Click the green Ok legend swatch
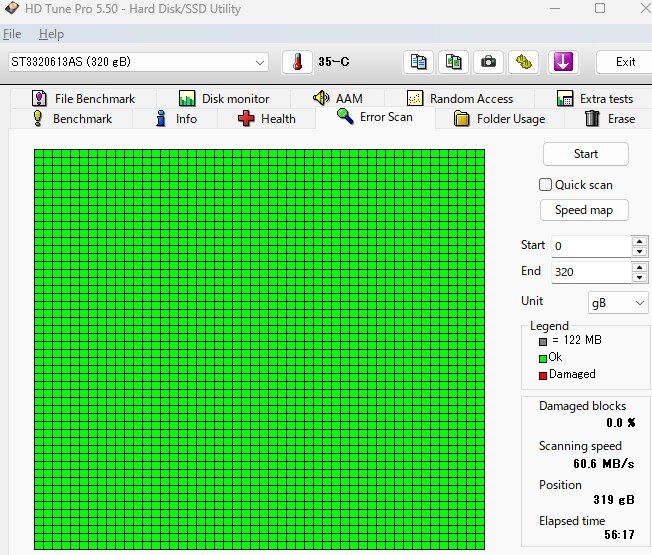652x555 pixels. [543, 358]
